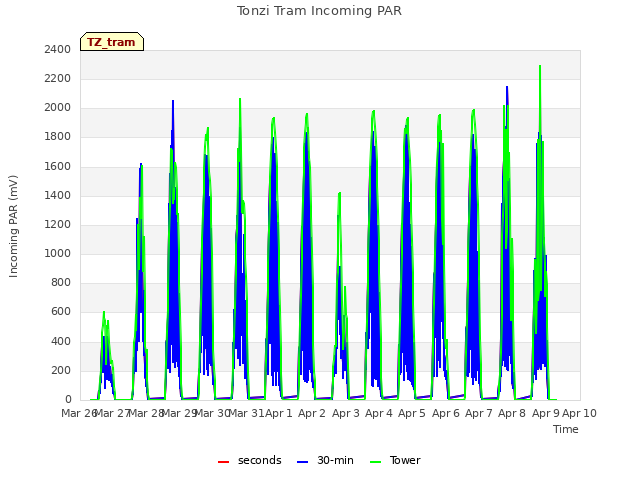Screen dimensions: 640x480
Task: Click the x-axis label 'Time'
Action: 566,429
